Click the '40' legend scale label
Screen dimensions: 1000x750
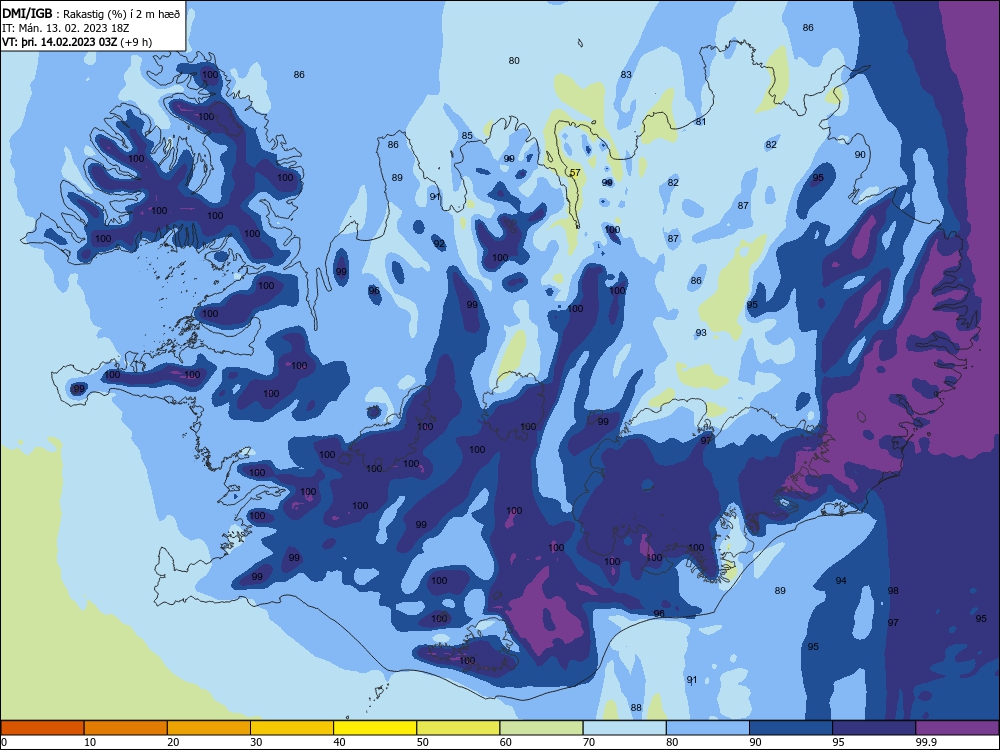point(340,742)
